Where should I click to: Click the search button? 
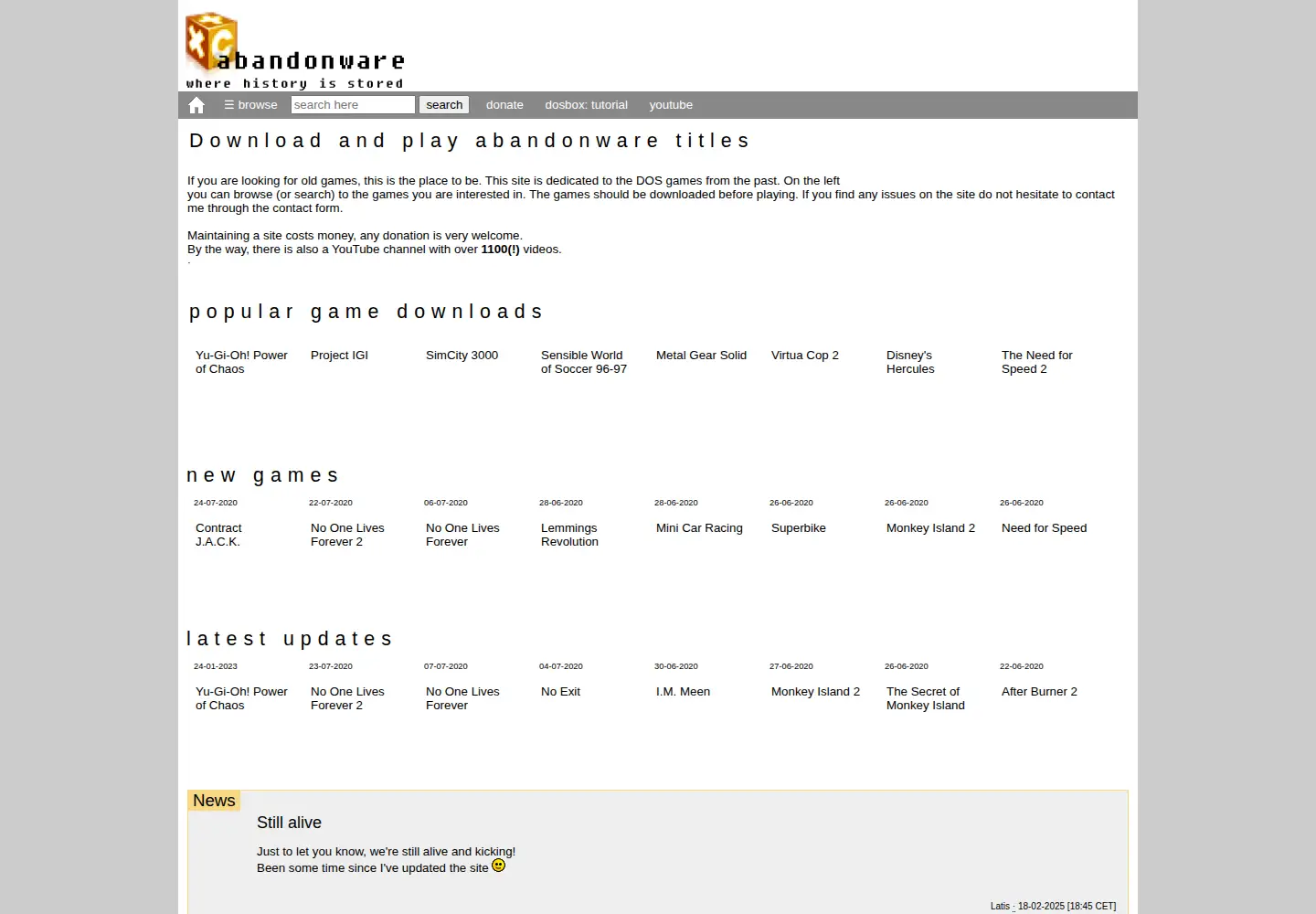coord(444,105)
